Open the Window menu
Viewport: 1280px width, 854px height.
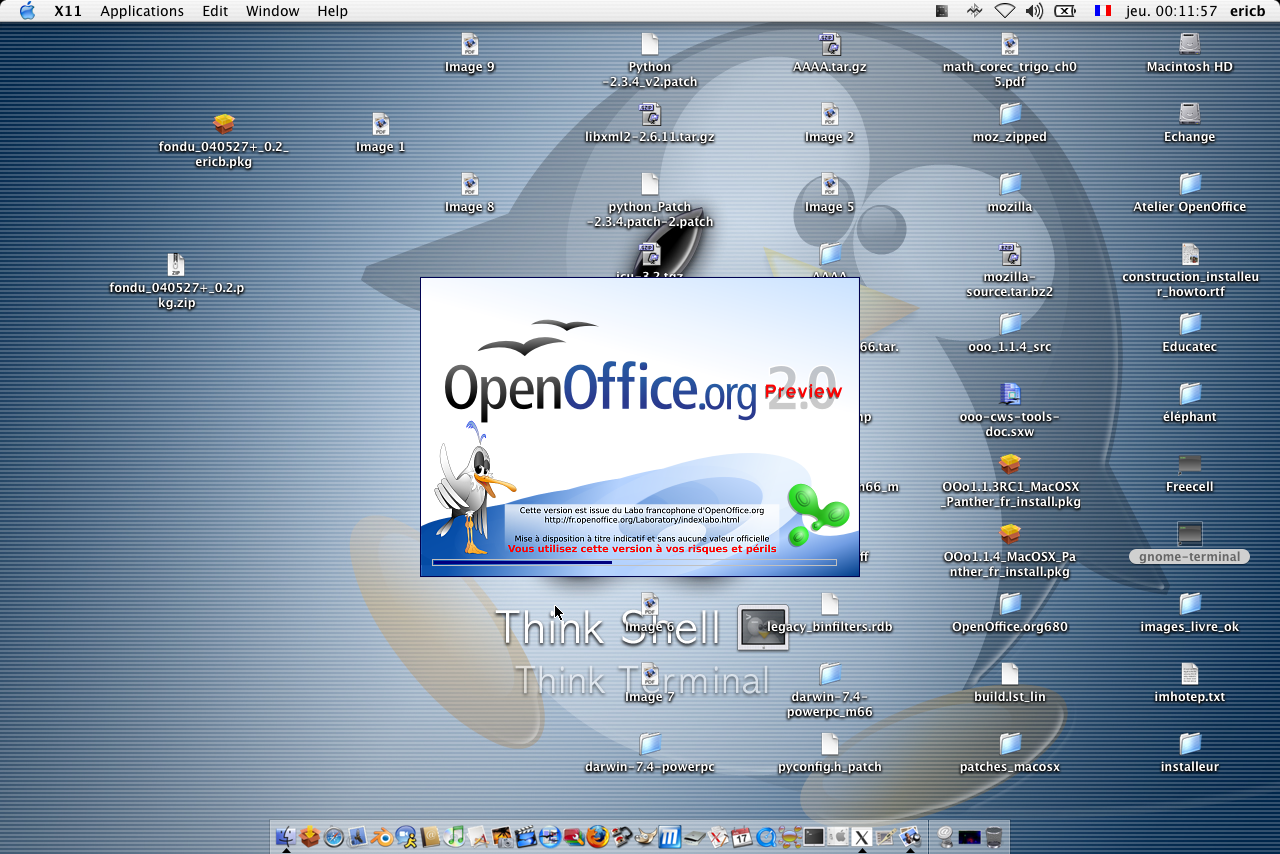coord(272,11)
